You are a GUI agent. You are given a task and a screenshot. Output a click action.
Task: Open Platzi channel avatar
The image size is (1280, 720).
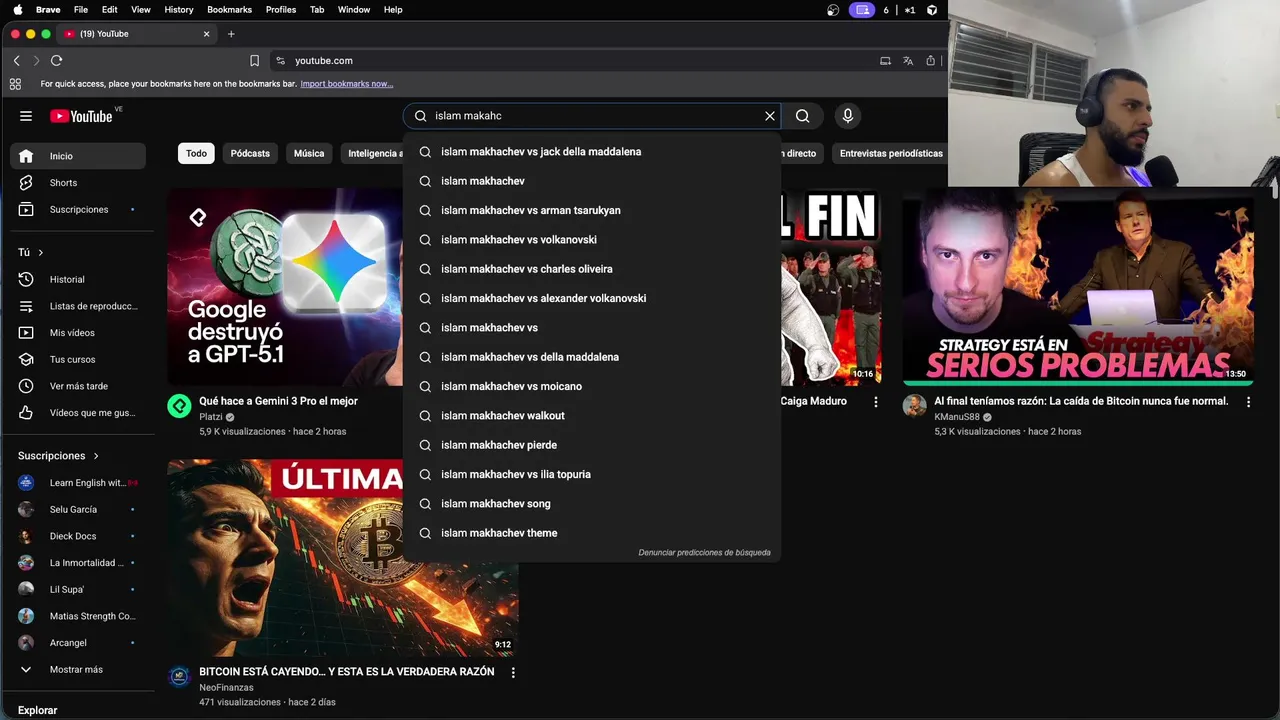(x=179, y=406)
